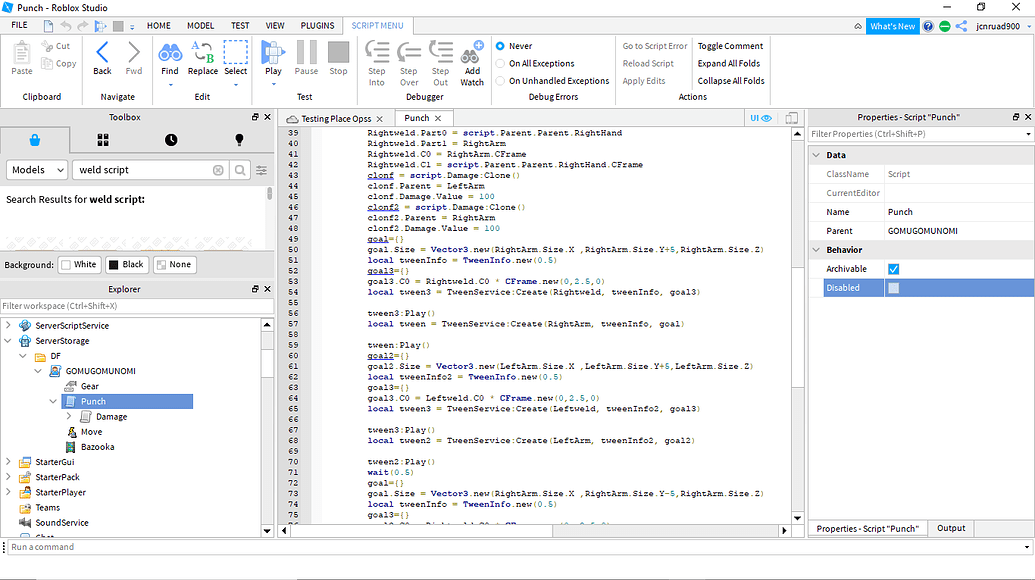Select the Never exceptions radio button

tap(500, 46)
